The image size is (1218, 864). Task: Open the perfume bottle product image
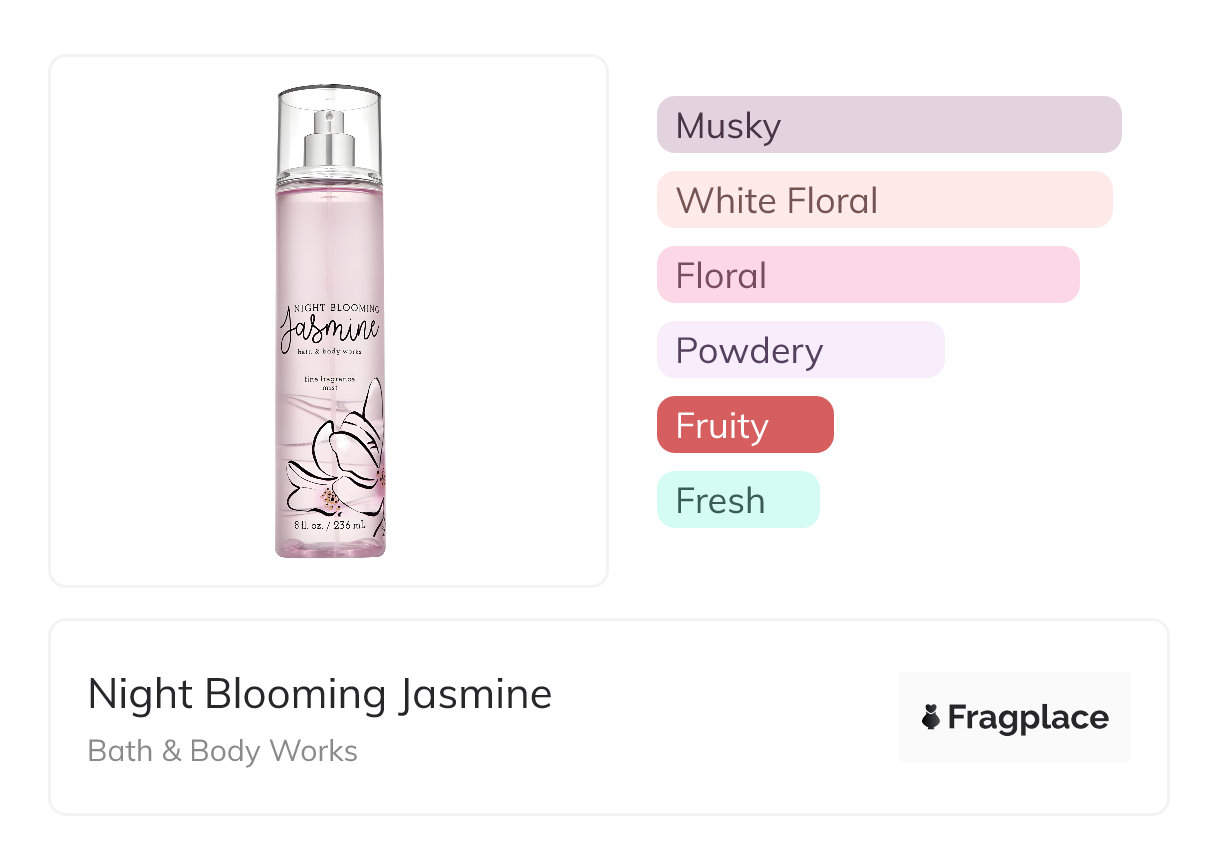(329, 320)
